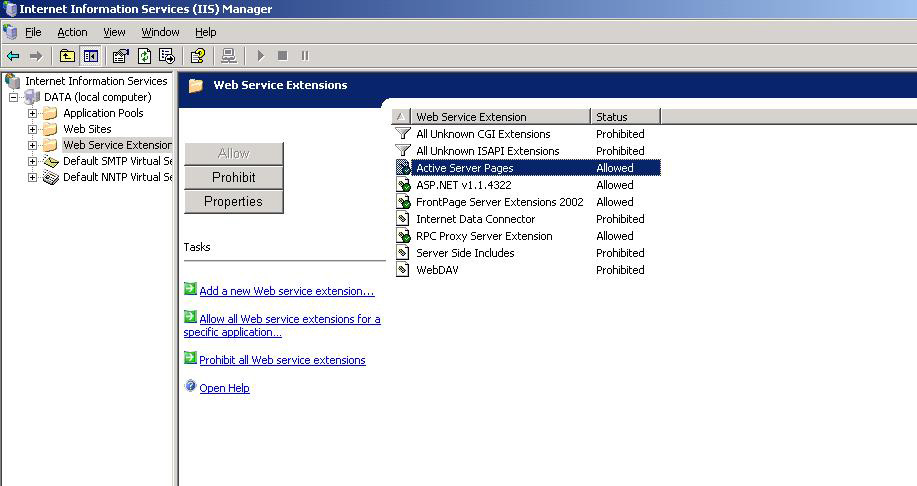The width and height of the screenshot is (917, 486).
Task: Click the Up one level folder icon
Action: [x=67, y=56]
